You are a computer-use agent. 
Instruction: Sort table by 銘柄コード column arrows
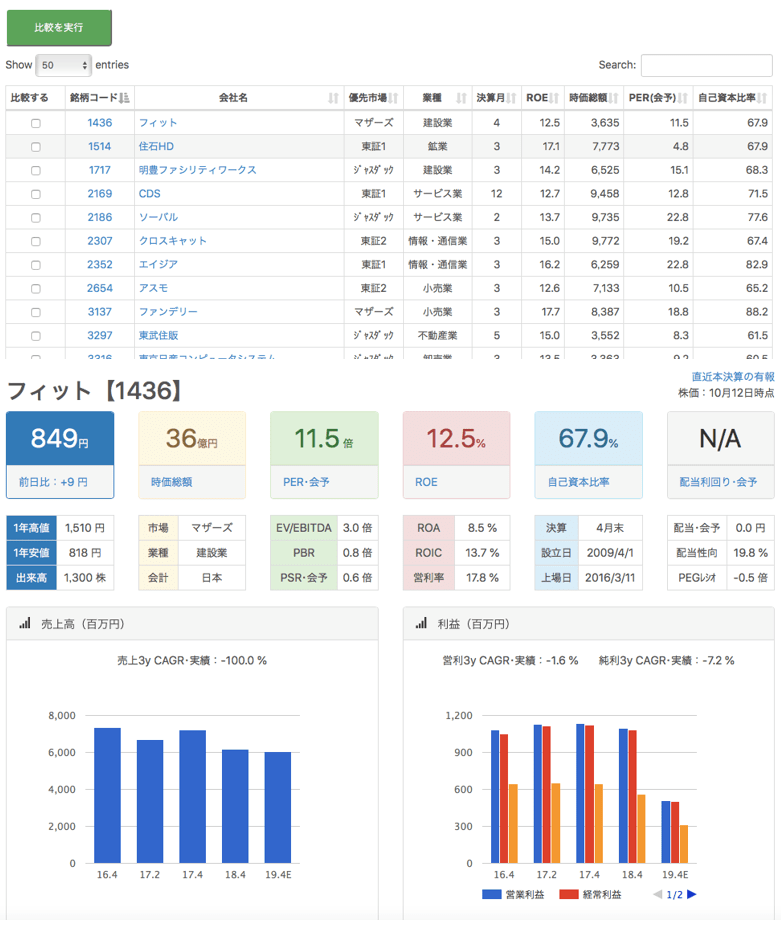point(124,98)
